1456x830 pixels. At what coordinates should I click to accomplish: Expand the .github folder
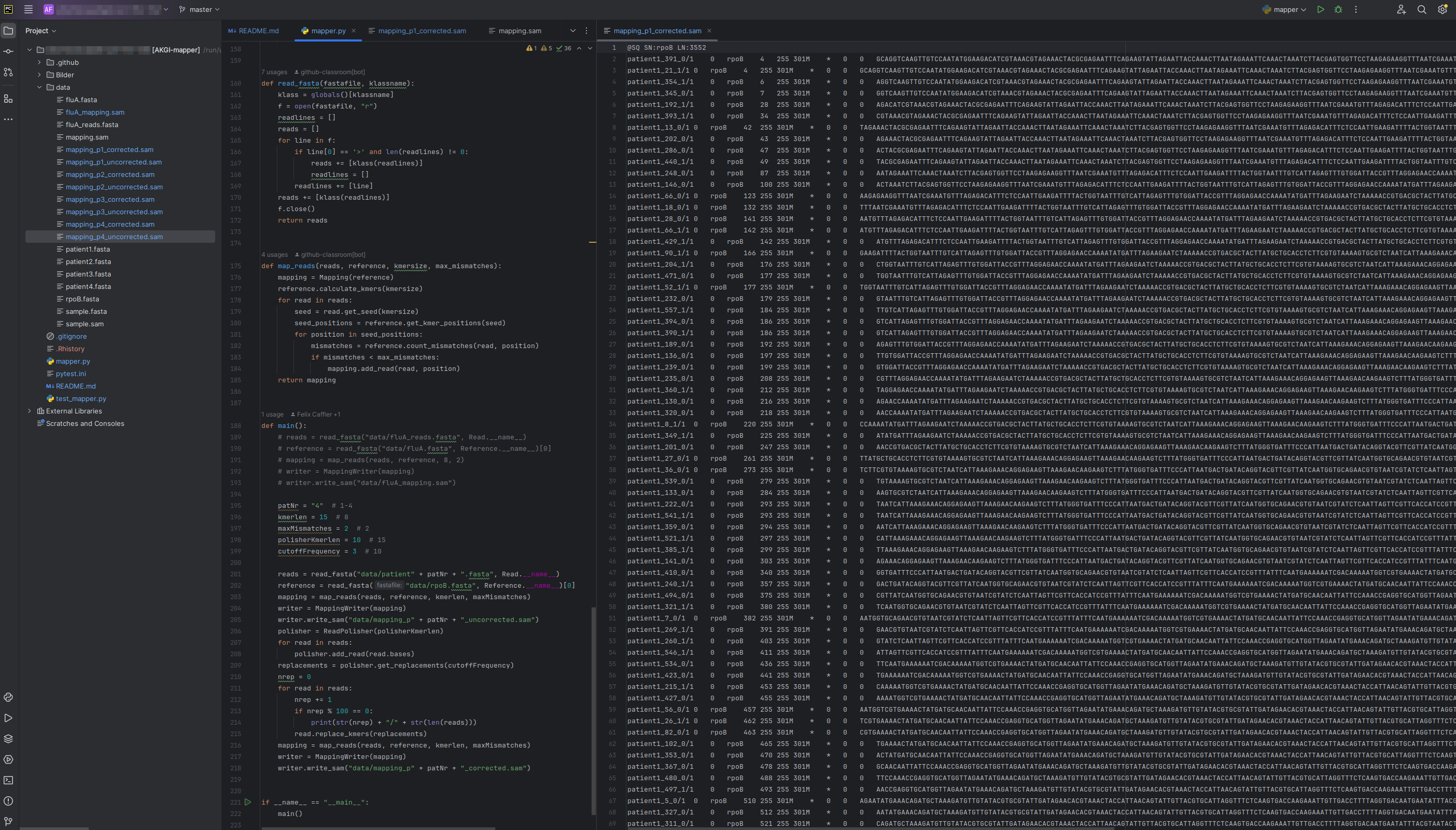pyautogui.click(x=39, y=63)
